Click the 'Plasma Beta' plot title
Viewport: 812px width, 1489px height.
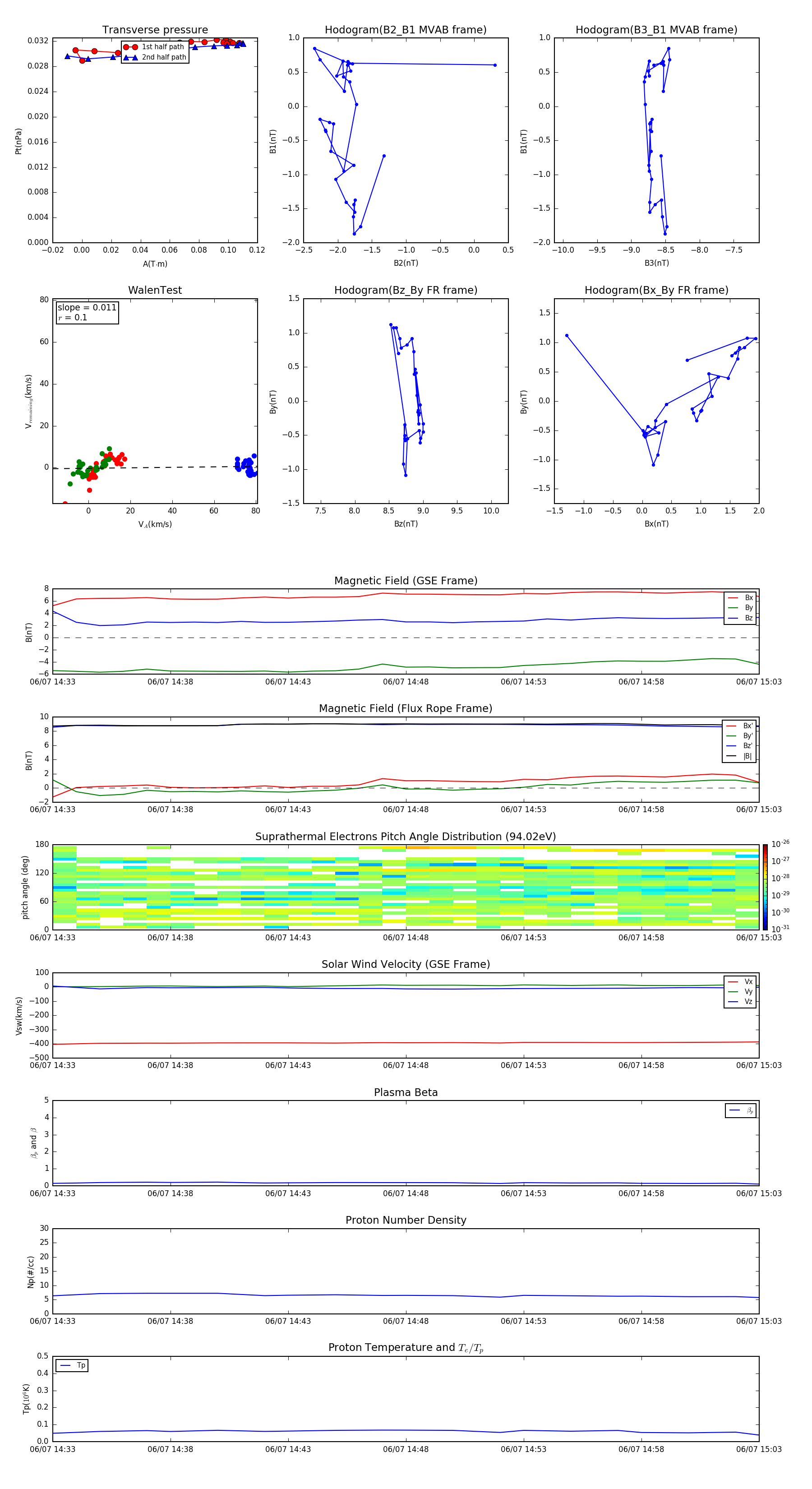coord(406,1092)
